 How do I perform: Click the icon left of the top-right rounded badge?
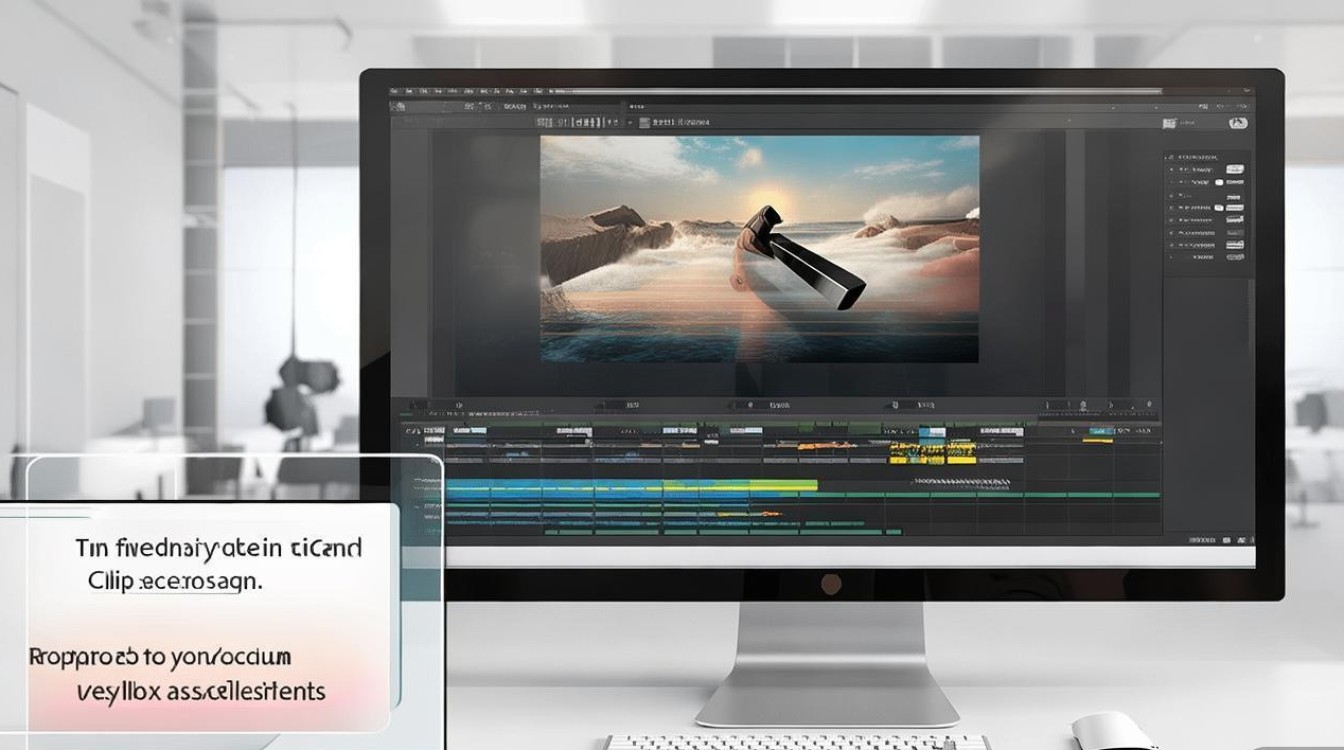[1168, 123]
